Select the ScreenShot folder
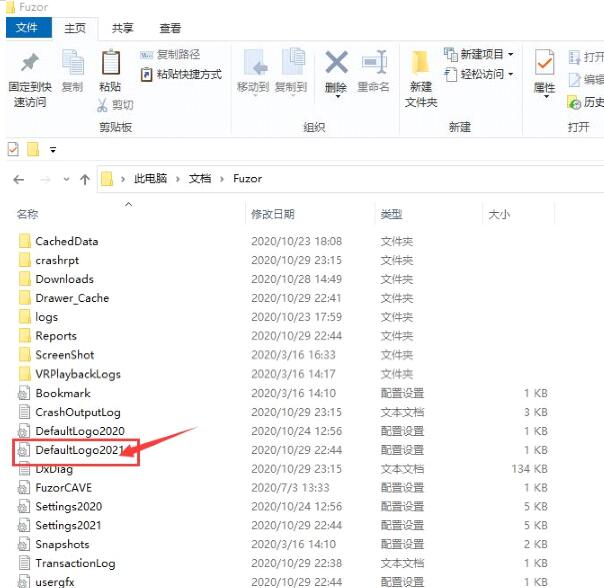This screenshot has width=604, height=588. pos(64,355)
